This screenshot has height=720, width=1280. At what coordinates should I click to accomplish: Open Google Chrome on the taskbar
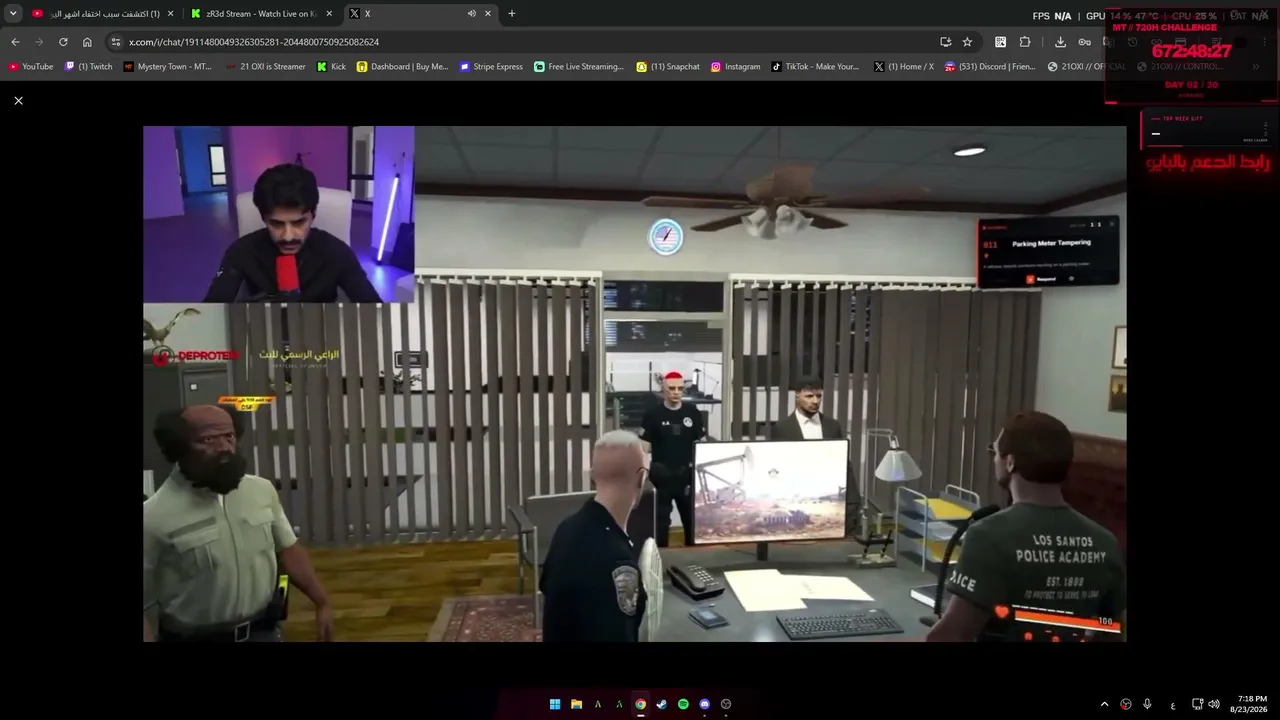point(641,704)
